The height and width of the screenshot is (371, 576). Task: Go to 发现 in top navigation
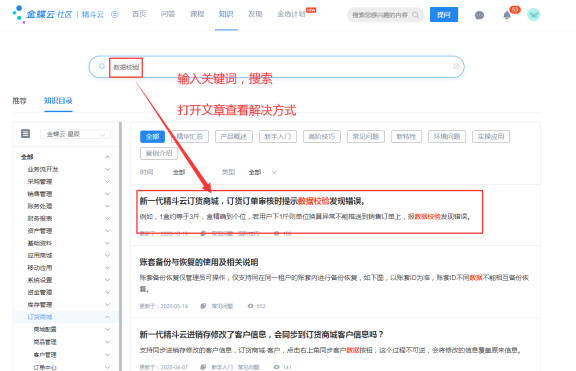point(255,14)
